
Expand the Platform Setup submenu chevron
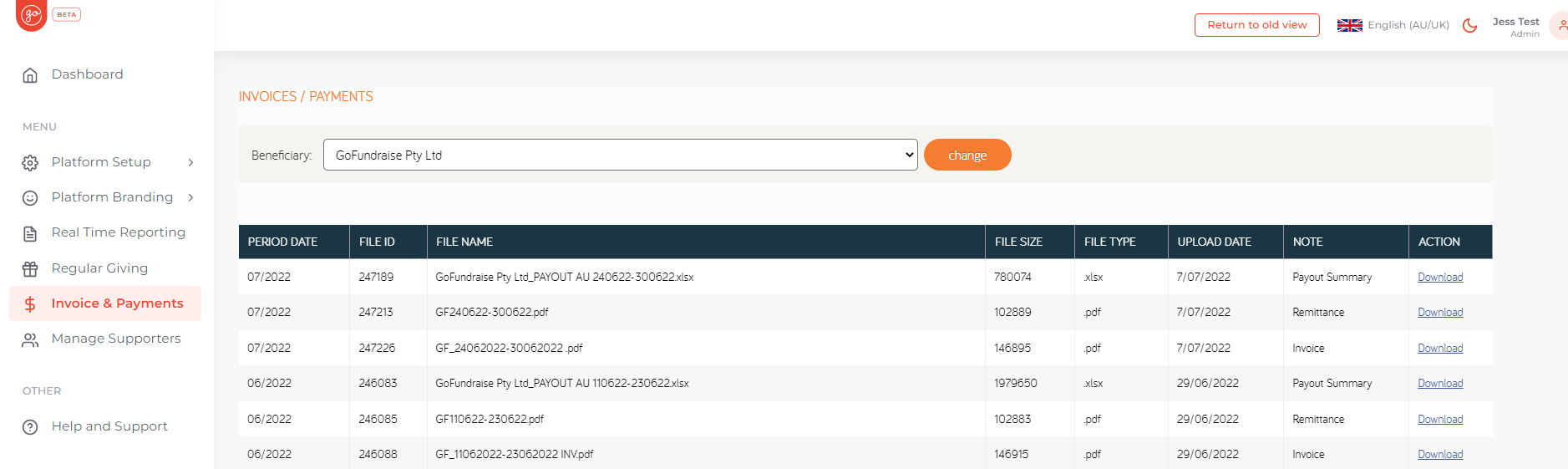pyautogui.click(x=190, y=162)
